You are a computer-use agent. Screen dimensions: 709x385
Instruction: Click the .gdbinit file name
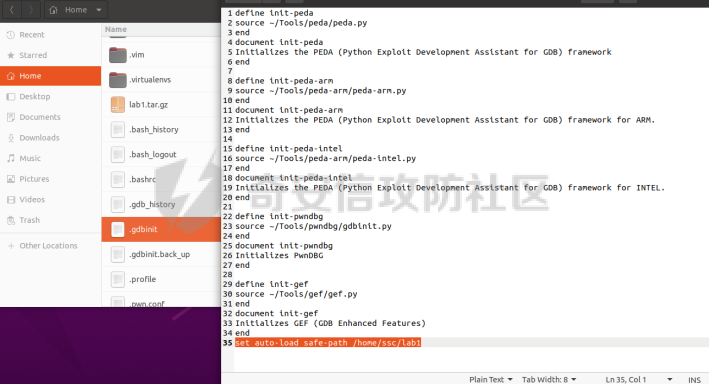tap(143, 229)
